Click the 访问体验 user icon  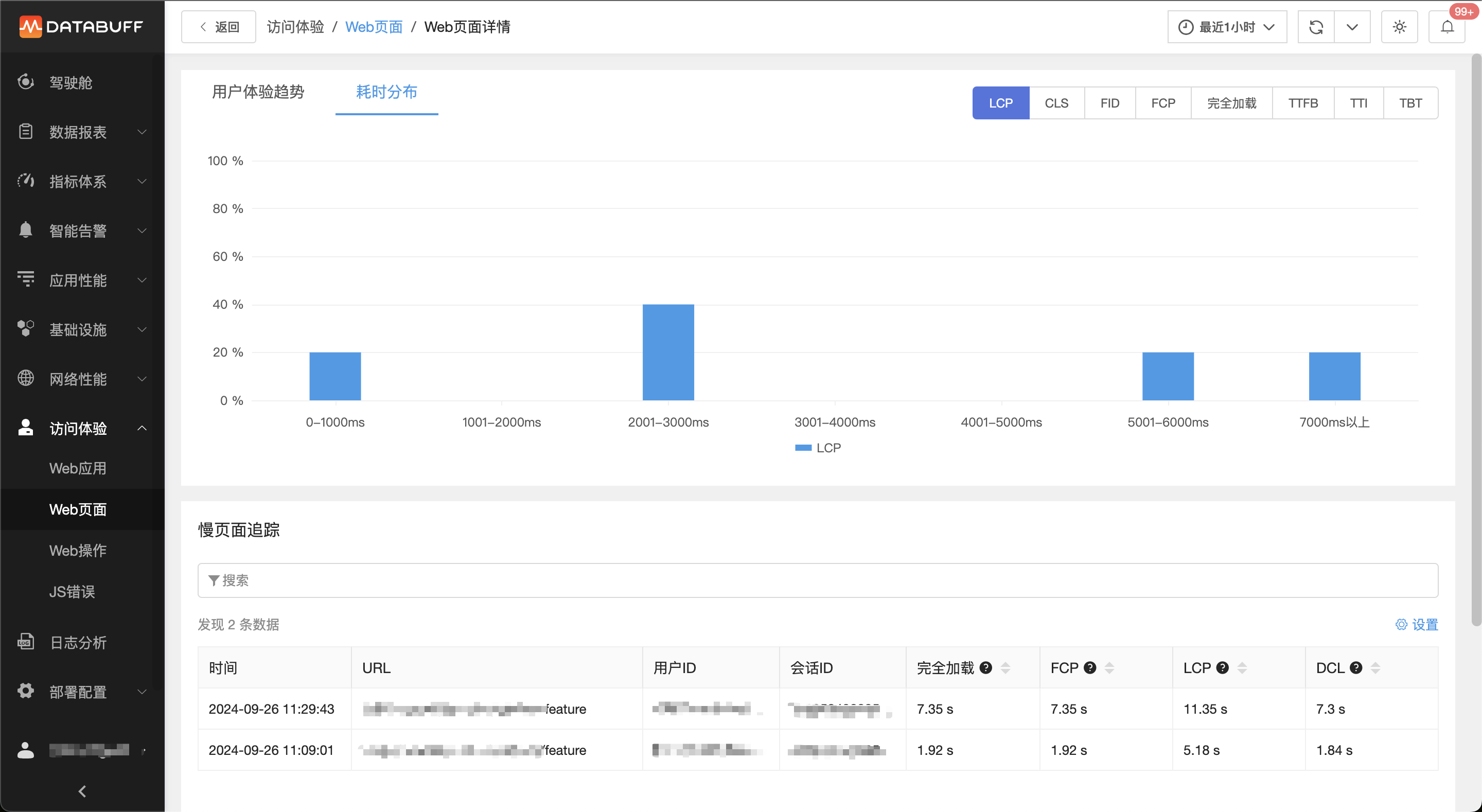click(x=25, y=428)
